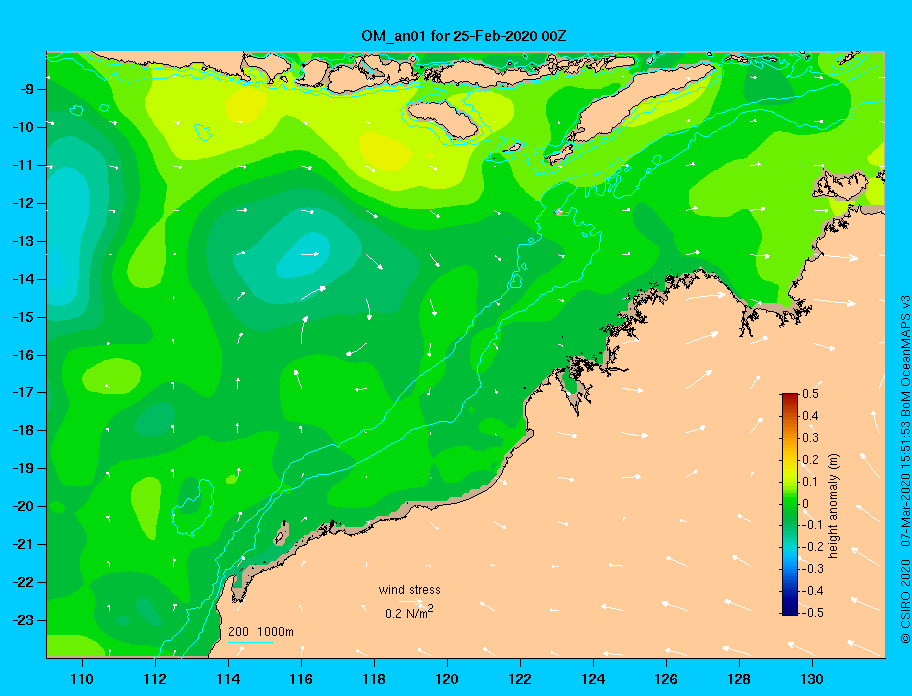Click the colorbar tick label "-0.1"

click(813, 525)
